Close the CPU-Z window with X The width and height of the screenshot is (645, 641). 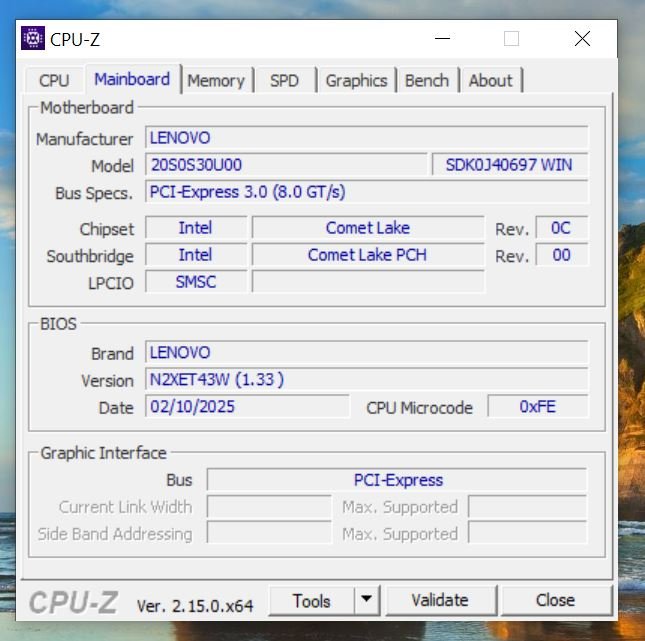(x=582, y=39)
